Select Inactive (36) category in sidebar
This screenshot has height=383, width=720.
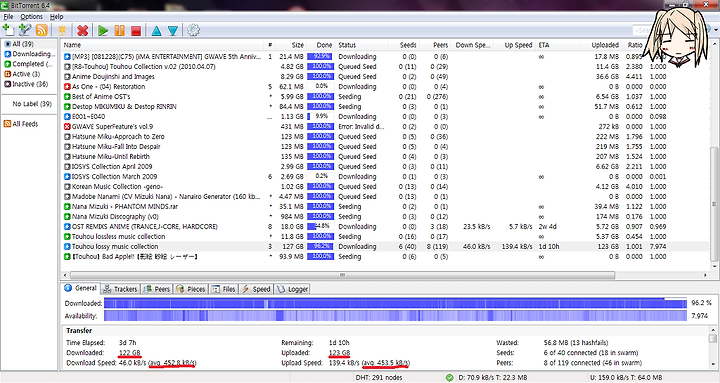tap(26, 84)
